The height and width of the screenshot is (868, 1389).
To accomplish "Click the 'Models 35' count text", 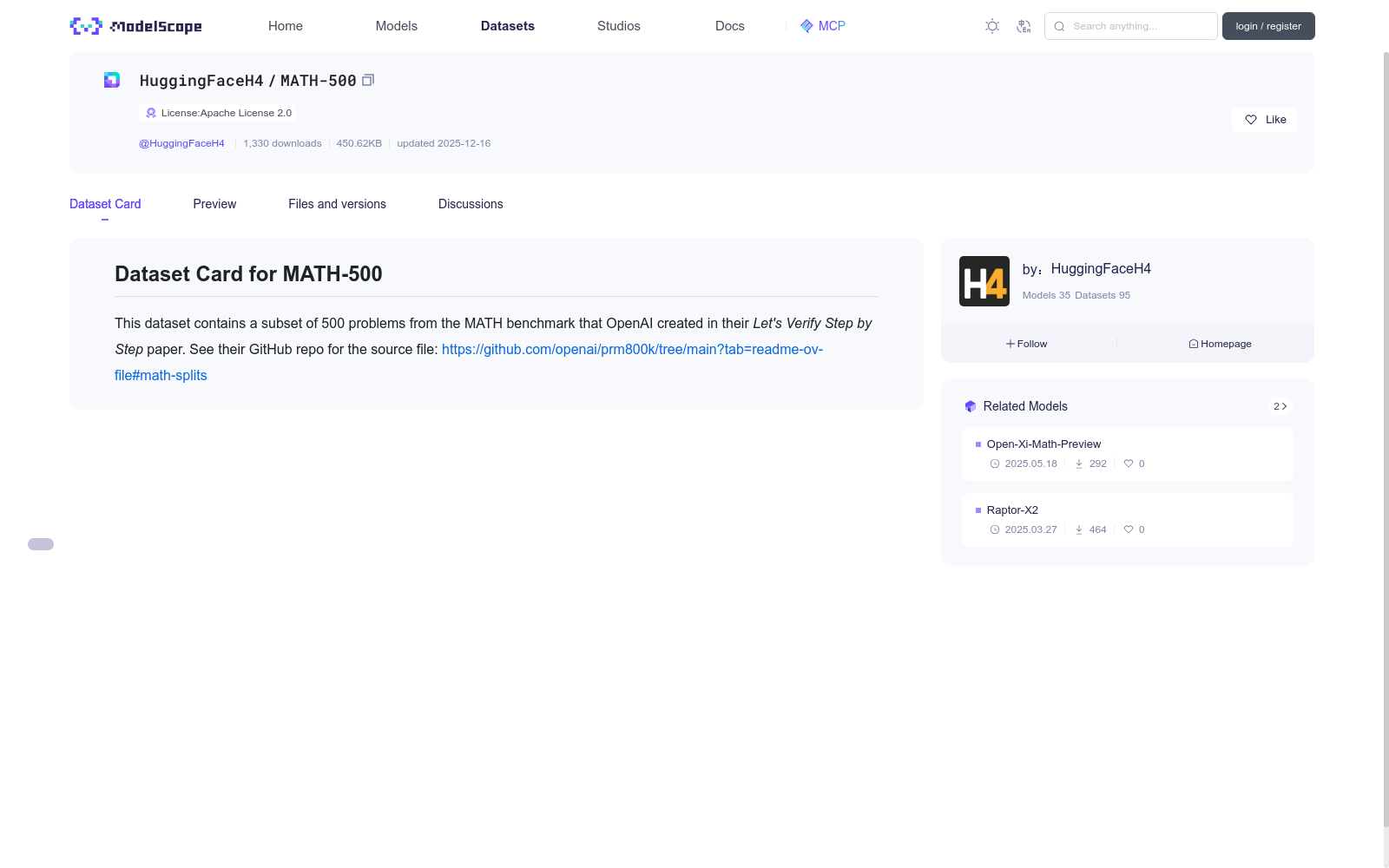I will point(1046,295).
